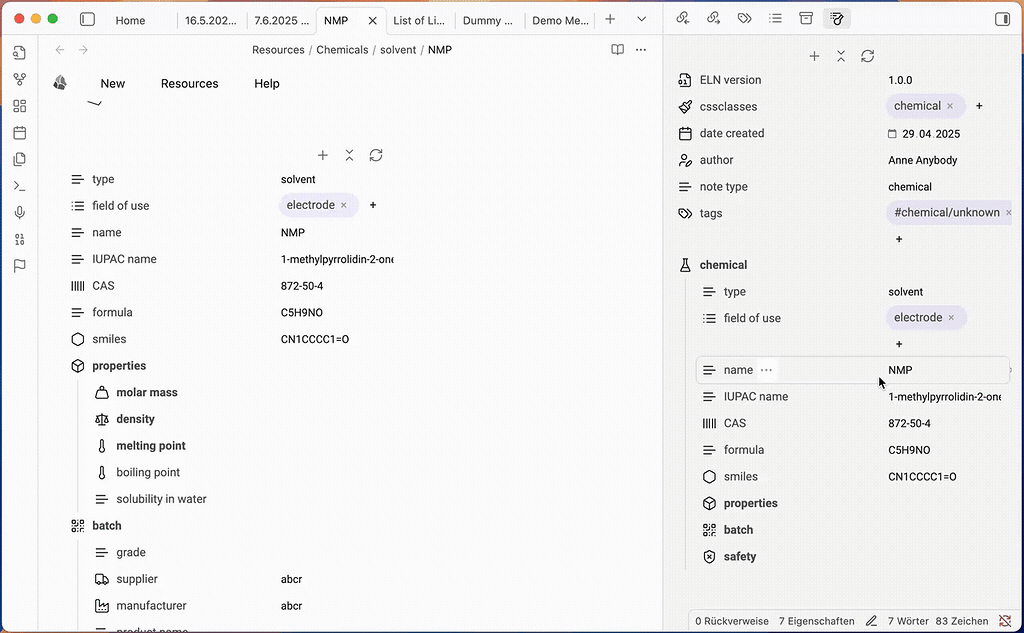This screenshot has height=633, width=1024.
Task: Open the Help menu
Action: (266, 84)
